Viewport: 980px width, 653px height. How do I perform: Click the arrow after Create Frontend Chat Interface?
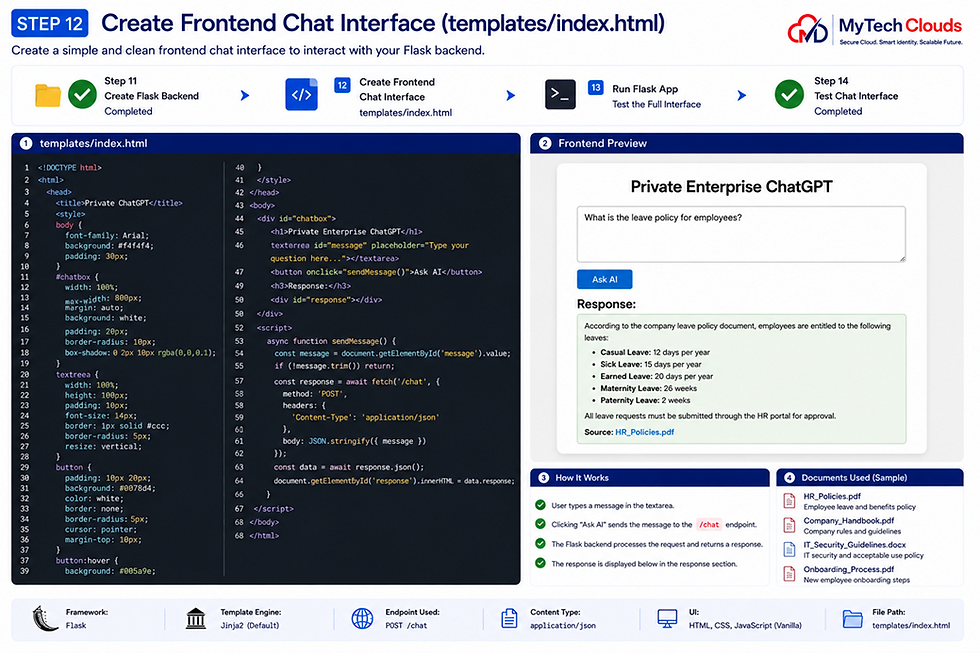[511, 95]
